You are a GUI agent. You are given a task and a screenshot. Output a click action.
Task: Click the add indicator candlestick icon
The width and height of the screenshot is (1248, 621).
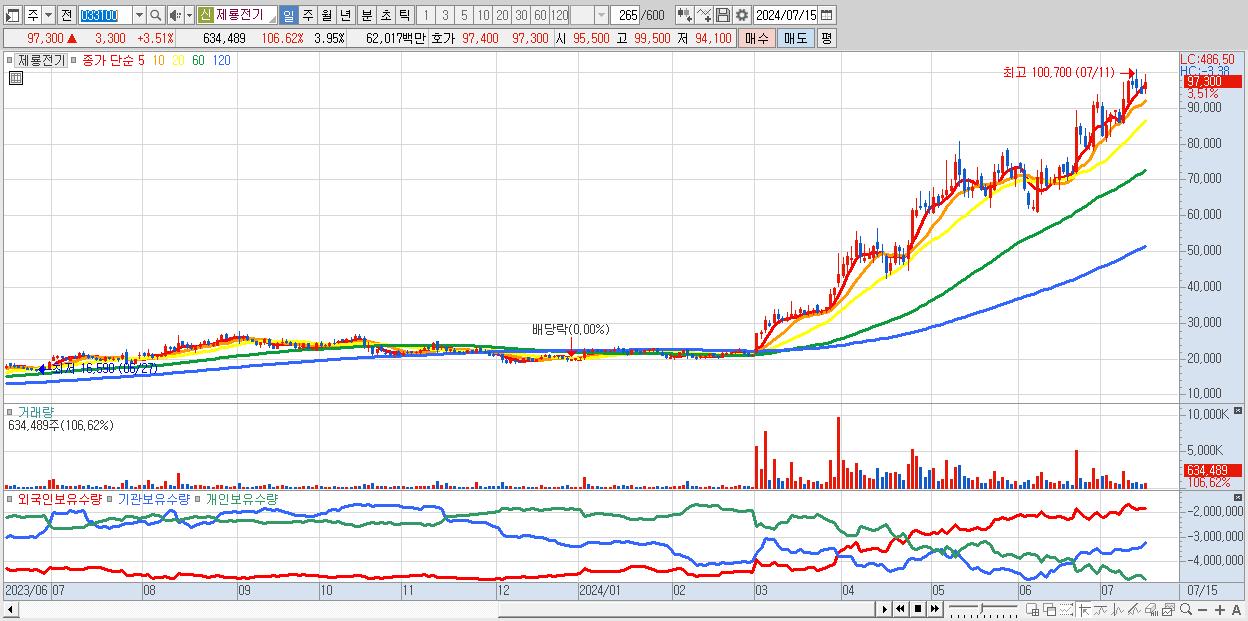click(x=684, y=15)
